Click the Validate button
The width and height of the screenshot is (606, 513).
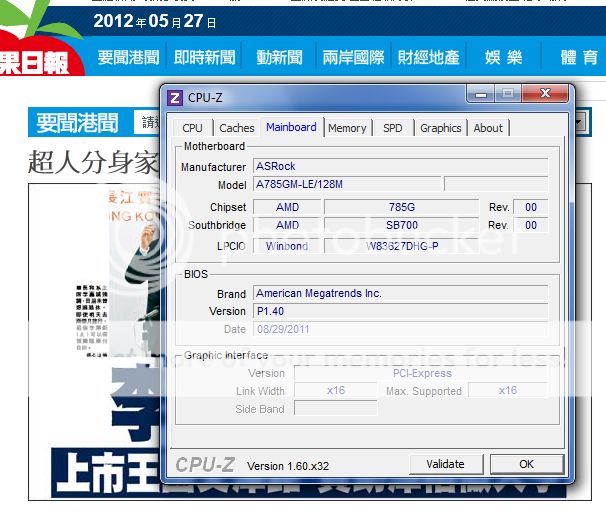[x=446, y=464]
